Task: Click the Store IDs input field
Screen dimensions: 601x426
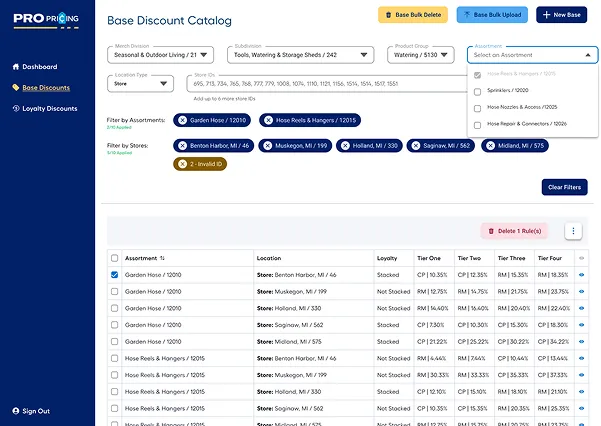Action: coord(327,84)
